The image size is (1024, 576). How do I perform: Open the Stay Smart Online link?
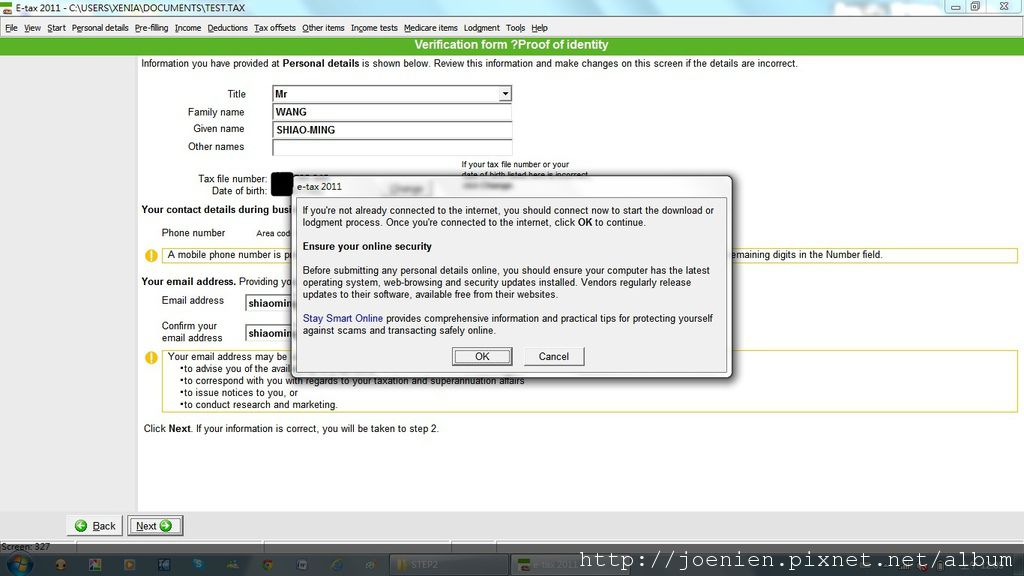point(342,319)
